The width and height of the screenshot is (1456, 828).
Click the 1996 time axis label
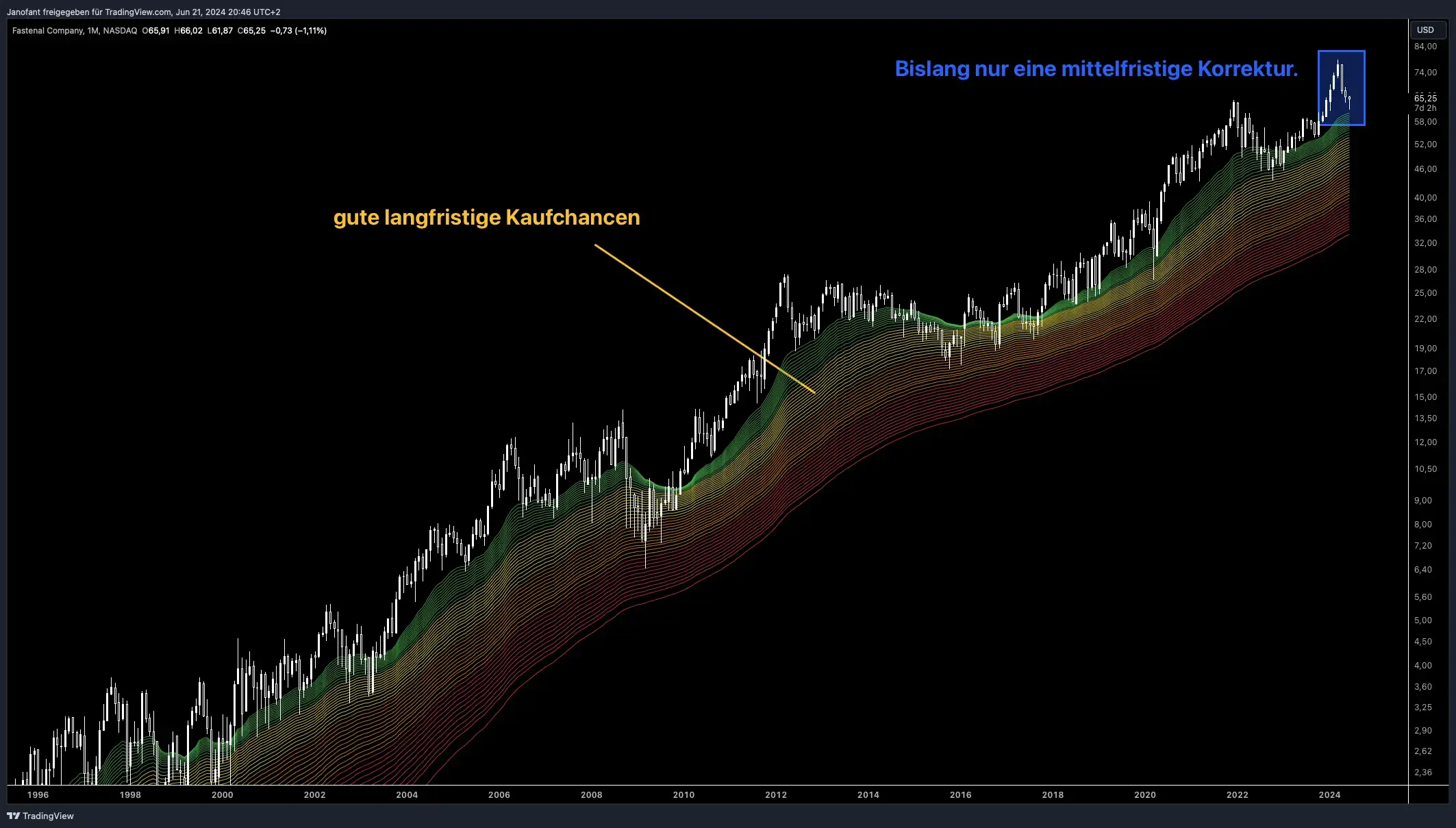coord(38,795)
